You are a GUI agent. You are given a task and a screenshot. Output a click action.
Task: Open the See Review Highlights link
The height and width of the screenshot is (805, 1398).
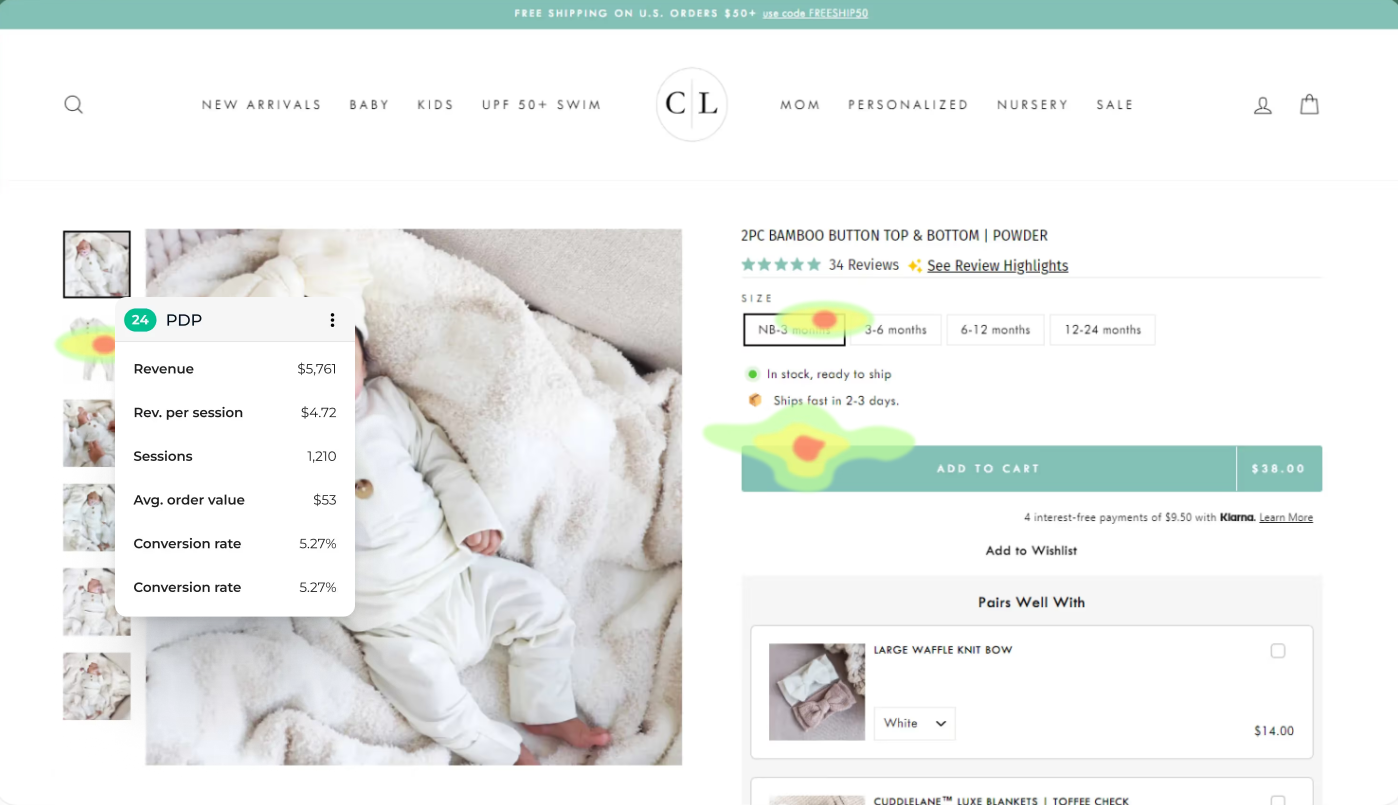click(997, 266)
